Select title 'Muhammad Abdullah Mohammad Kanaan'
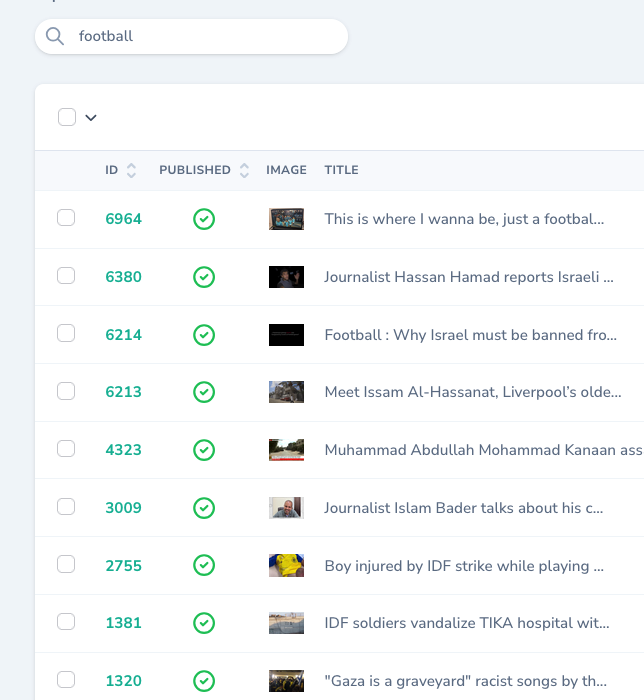Image resolution: width=644 pixels, height=700 pixels. pyautogui.click(x=484, y=450)
